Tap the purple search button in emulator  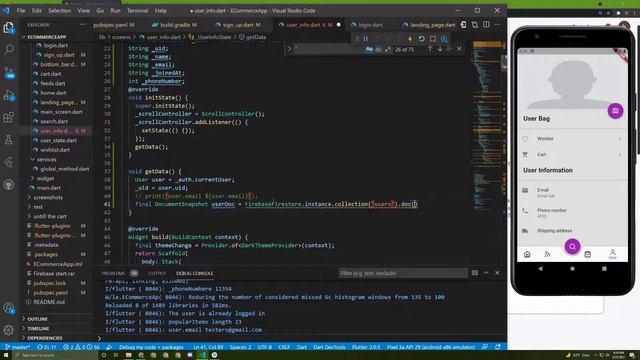pyautogui.click(x=572, y=247)
